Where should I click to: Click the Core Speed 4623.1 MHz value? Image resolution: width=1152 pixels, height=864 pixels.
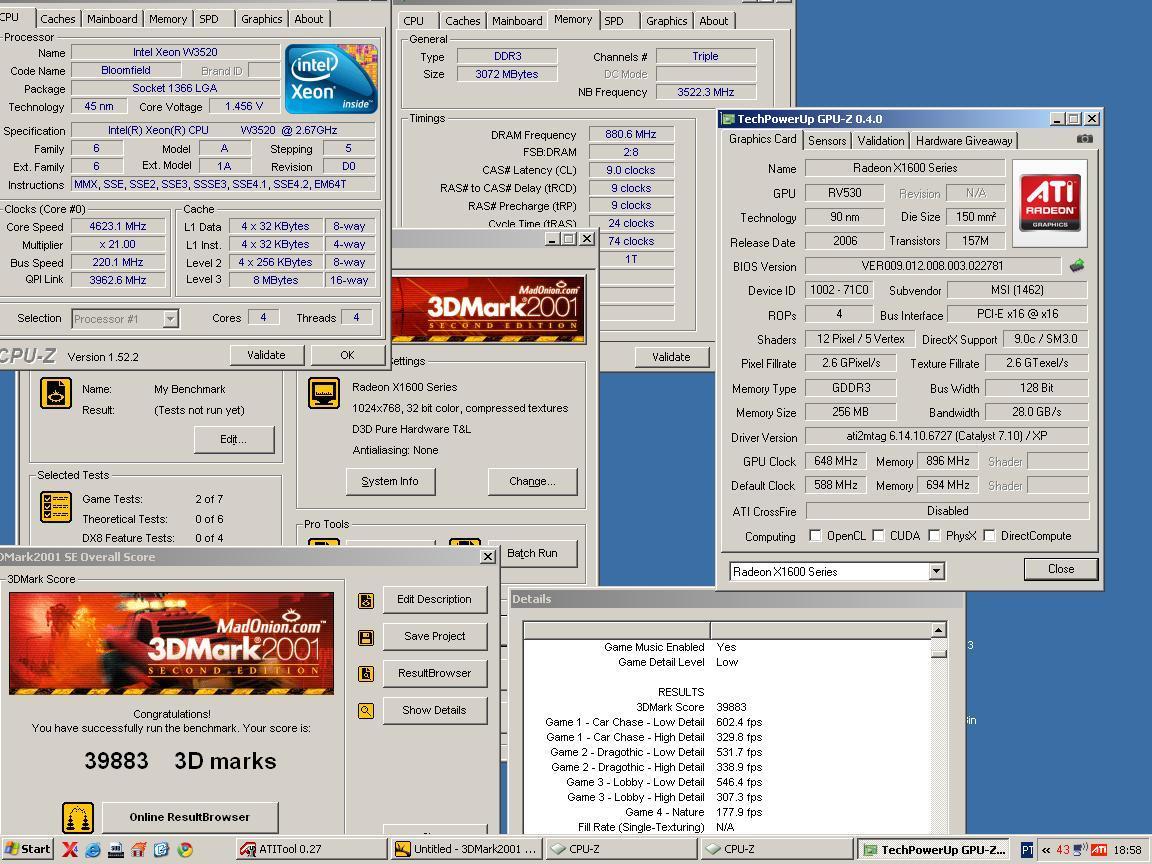coord(118,227)
